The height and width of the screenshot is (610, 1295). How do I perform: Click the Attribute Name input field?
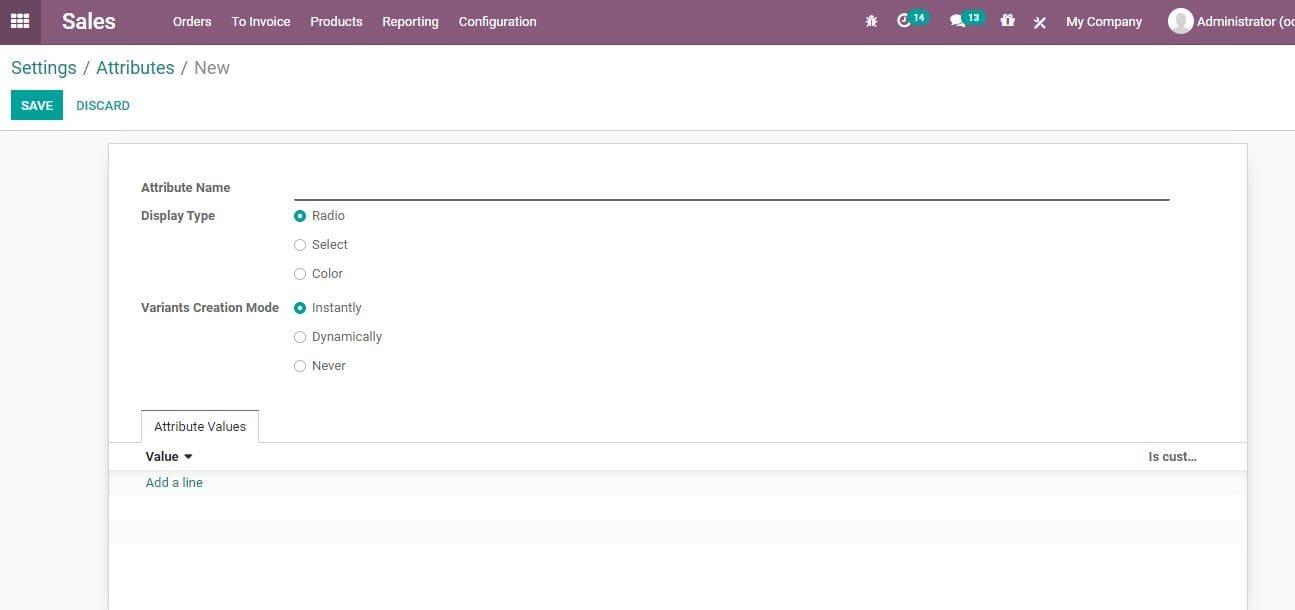pos(730,188)
